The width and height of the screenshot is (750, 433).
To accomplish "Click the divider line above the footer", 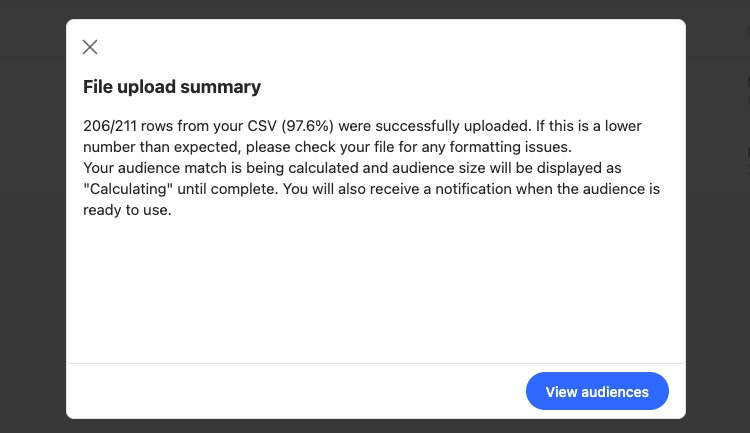I will click(x=376, y=363).
